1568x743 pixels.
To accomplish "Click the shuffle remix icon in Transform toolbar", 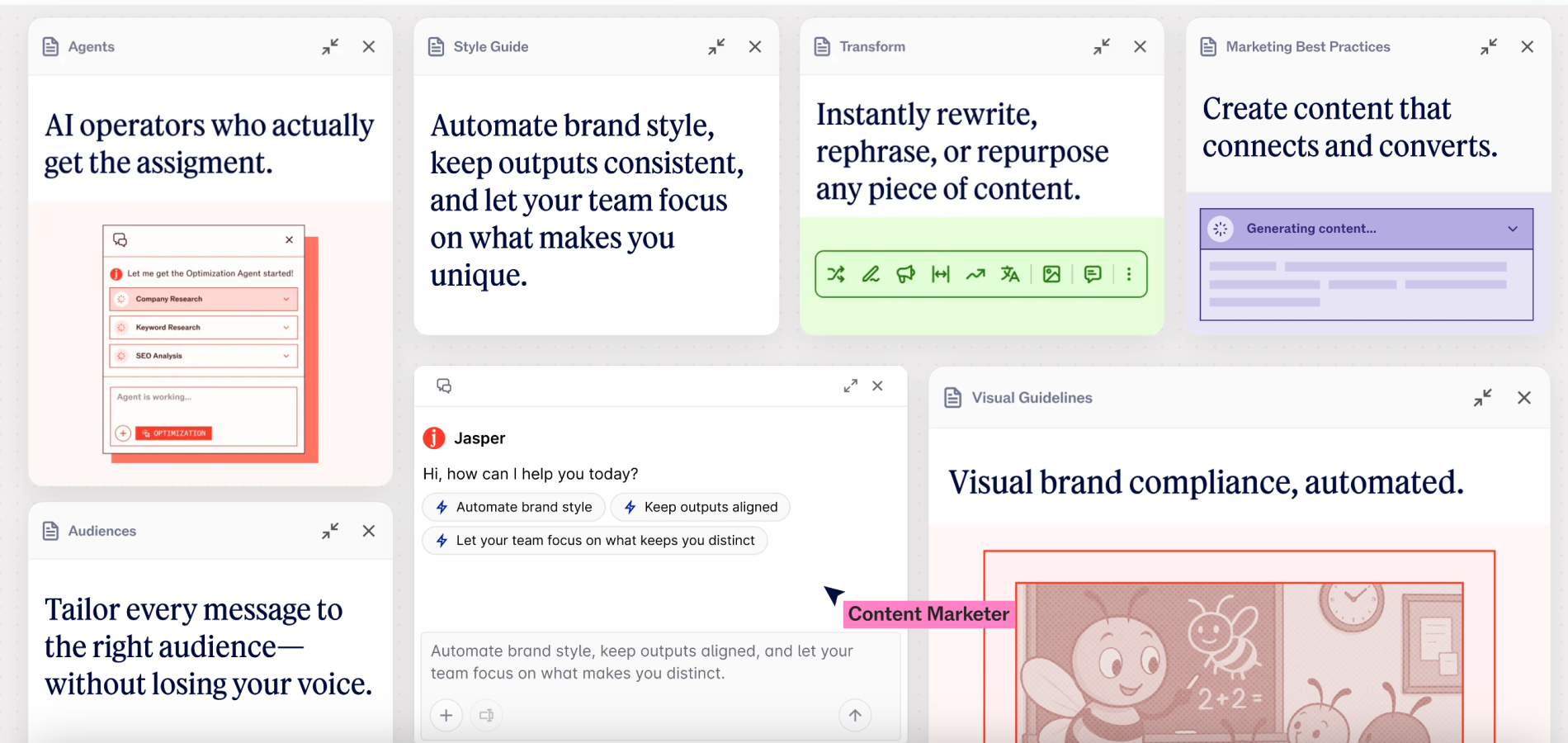I will click(836, 274).
